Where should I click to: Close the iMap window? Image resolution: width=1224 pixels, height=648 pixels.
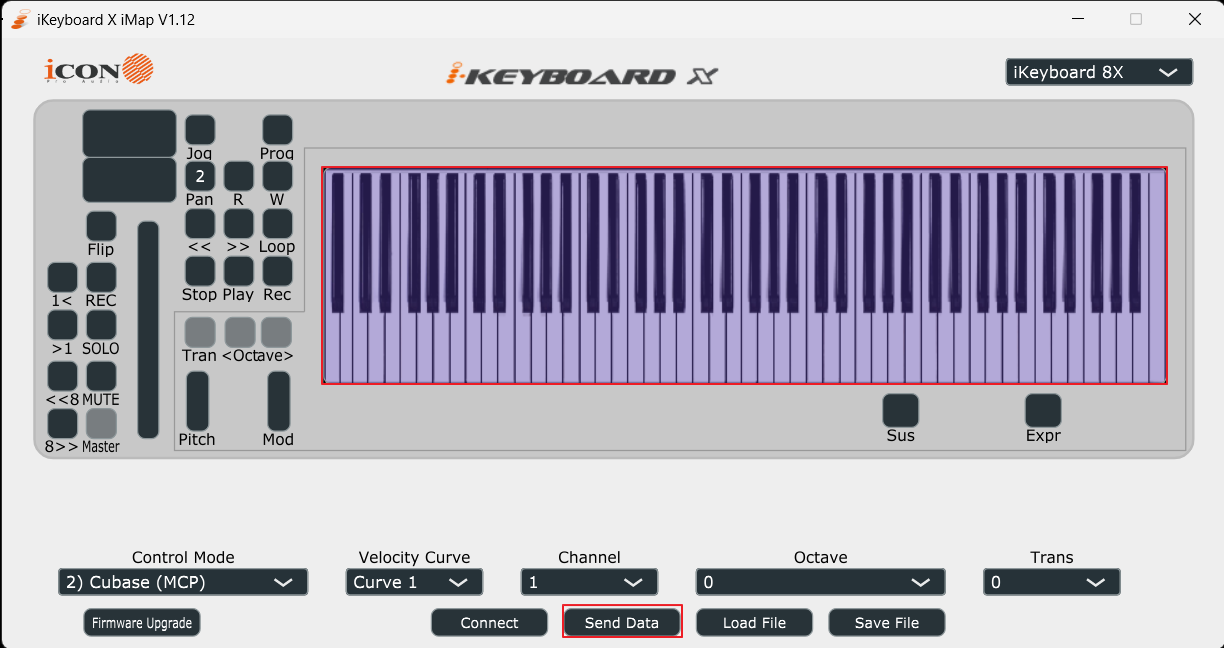[1194, 19]
